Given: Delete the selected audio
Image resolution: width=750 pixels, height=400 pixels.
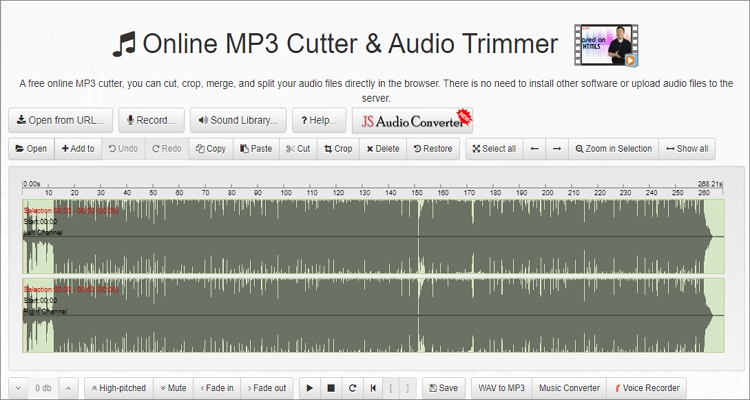Looking at the screenshot, I should coord(383,149).
